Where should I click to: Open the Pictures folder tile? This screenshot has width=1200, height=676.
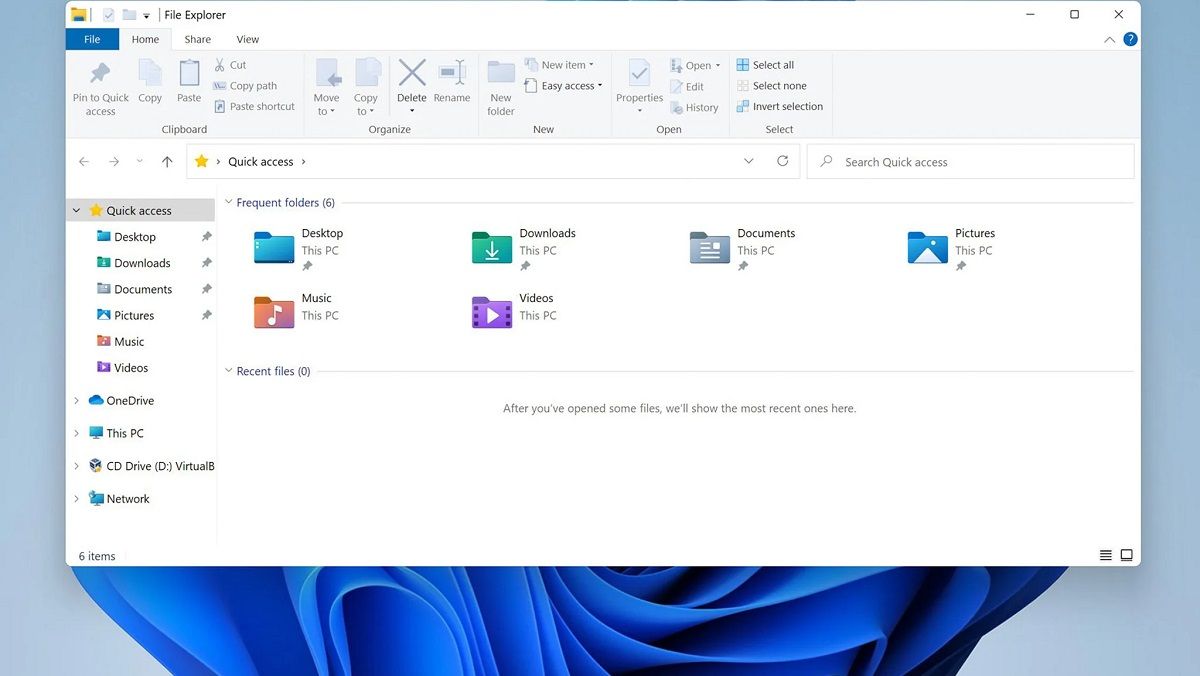951,249
